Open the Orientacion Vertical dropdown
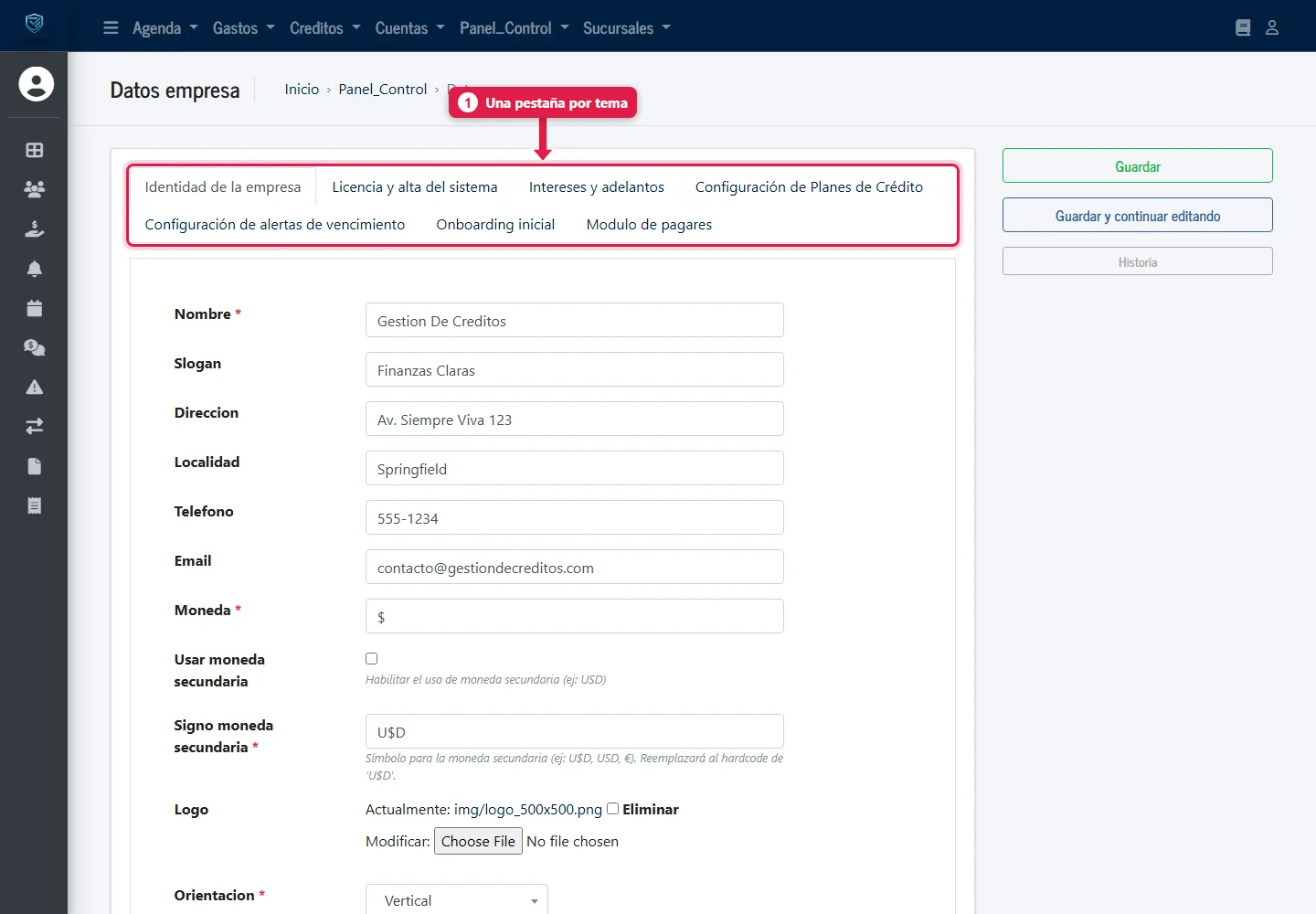Image resolution: width=1316 pixels, height=914 pixels. pyautogui.click(x=457, y=900)
